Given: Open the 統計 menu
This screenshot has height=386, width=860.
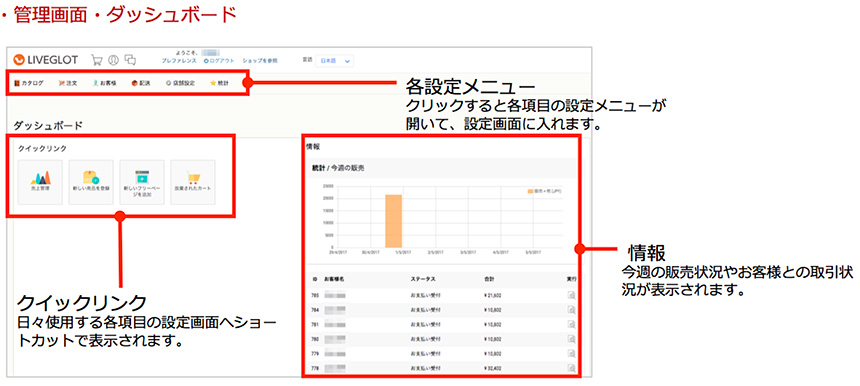Looking at the screenshot, I should click(x=219, y=83).
